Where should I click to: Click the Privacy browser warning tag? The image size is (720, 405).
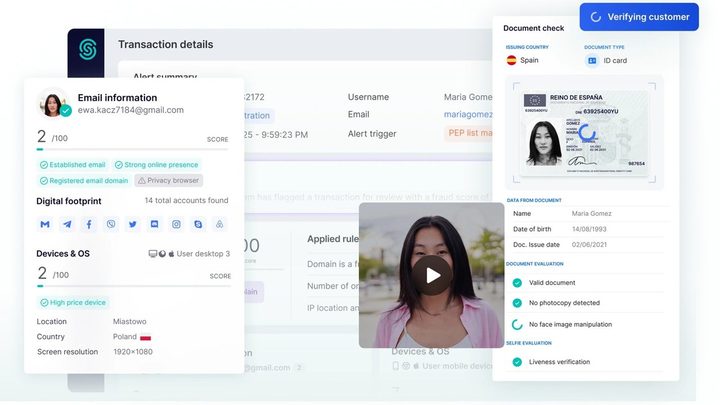(169, 180)
